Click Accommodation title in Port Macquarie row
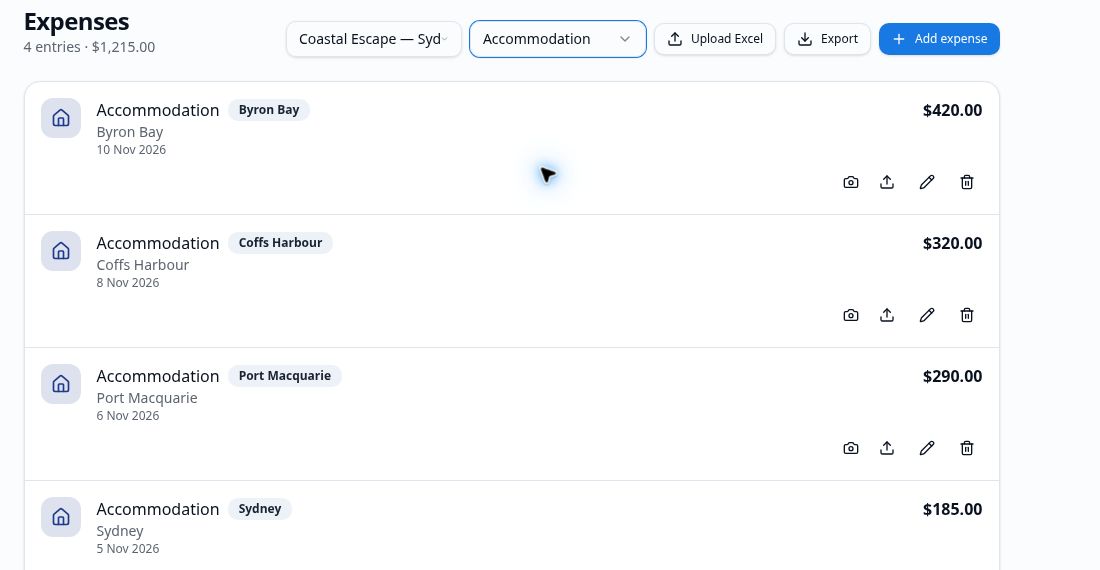 pos(158,376)
